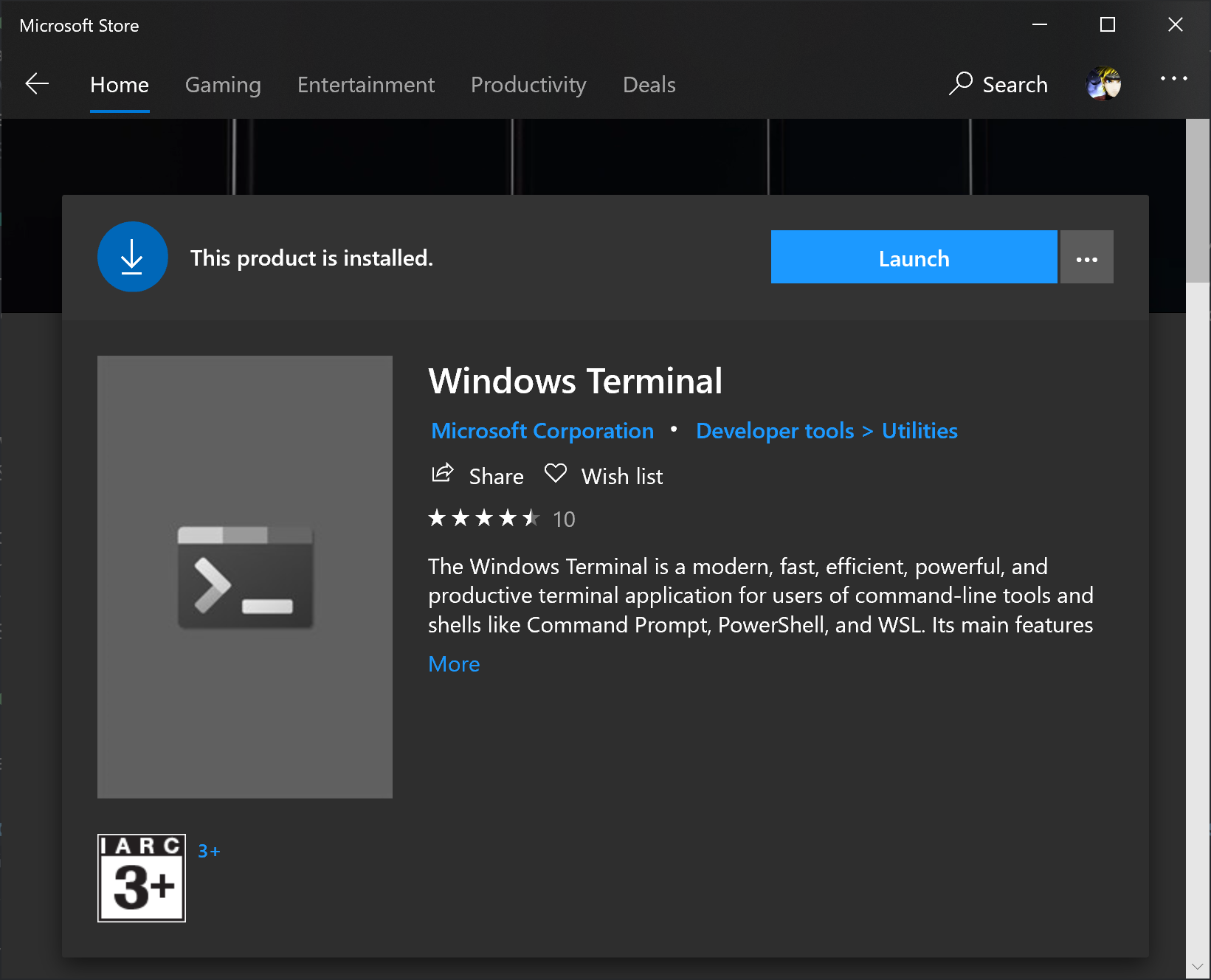1211x980 pixels.
Task: Click the star rating to review the app
Action: tap(483, 518)
